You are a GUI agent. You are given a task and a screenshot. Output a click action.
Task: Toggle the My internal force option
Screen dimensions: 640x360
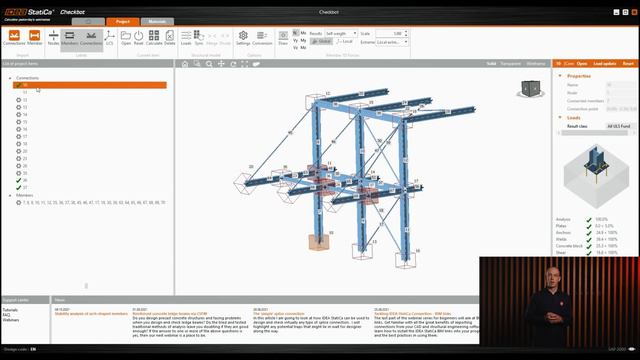pyautogui.click(x=303, y=40)
